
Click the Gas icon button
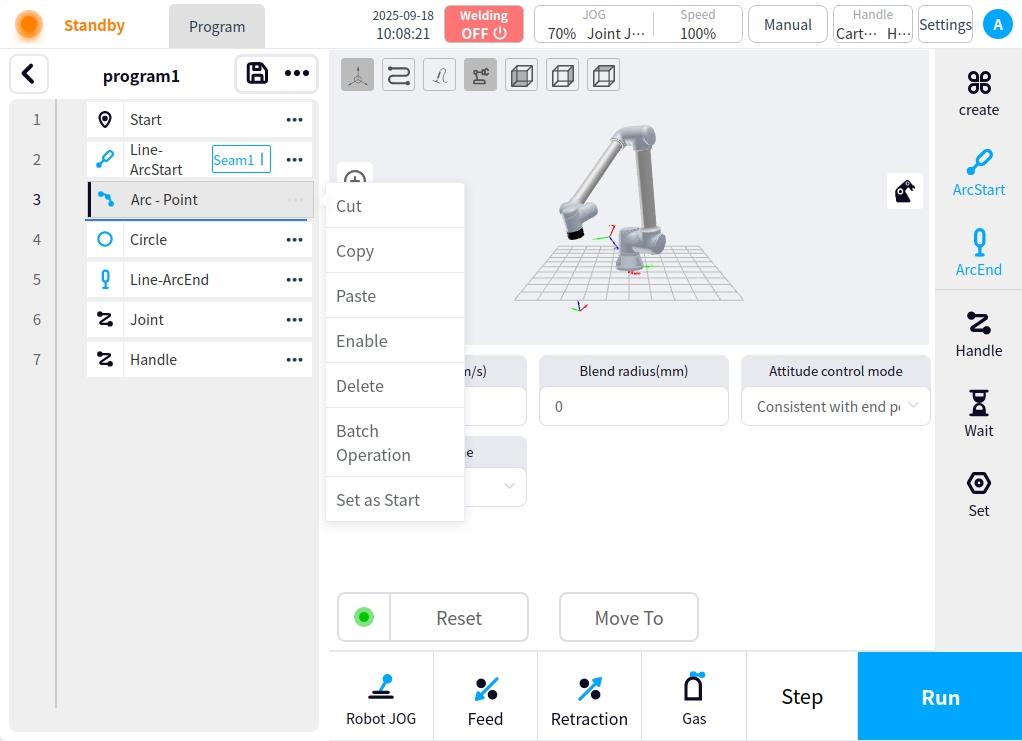694,697
